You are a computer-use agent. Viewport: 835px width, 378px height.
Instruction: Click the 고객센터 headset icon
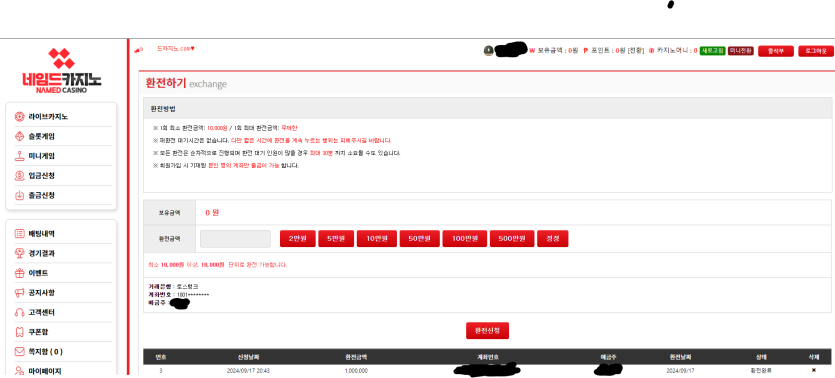coord(19,313)
